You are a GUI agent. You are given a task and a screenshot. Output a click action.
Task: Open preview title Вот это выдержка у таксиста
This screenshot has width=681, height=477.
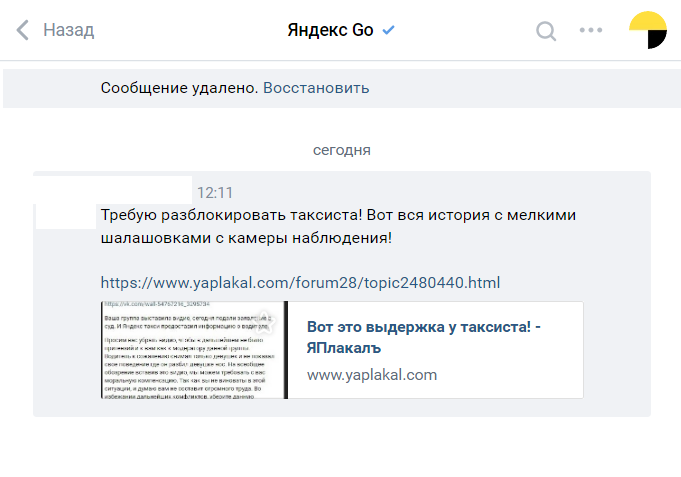(x=423, y=337)
